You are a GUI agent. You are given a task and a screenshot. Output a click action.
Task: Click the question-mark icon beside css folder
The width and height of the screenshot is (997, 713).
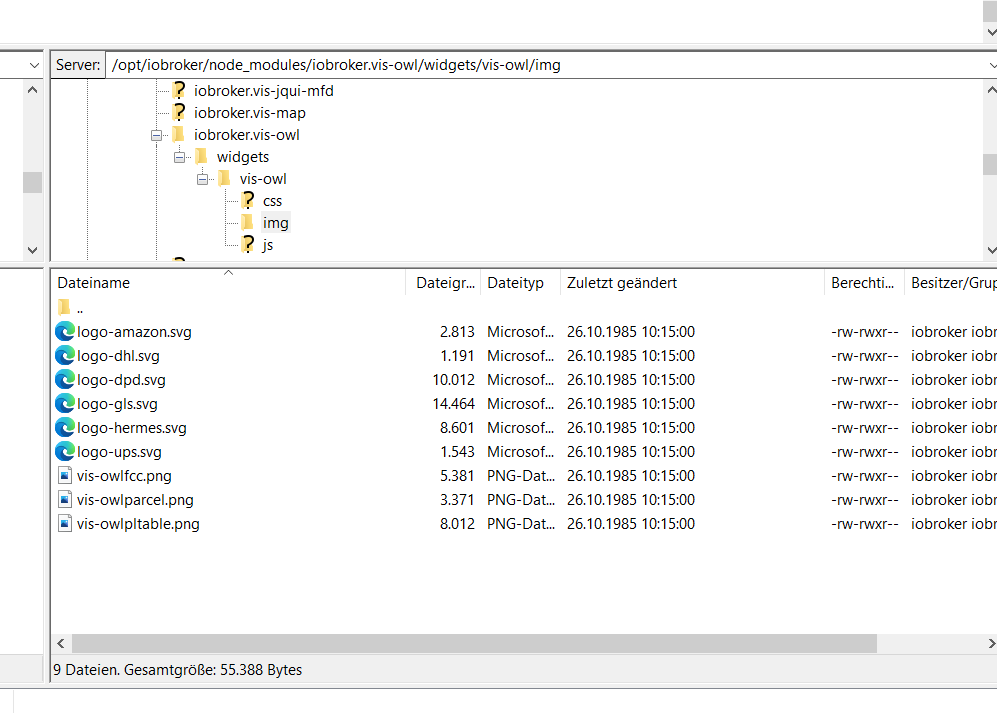click(248, 201)
